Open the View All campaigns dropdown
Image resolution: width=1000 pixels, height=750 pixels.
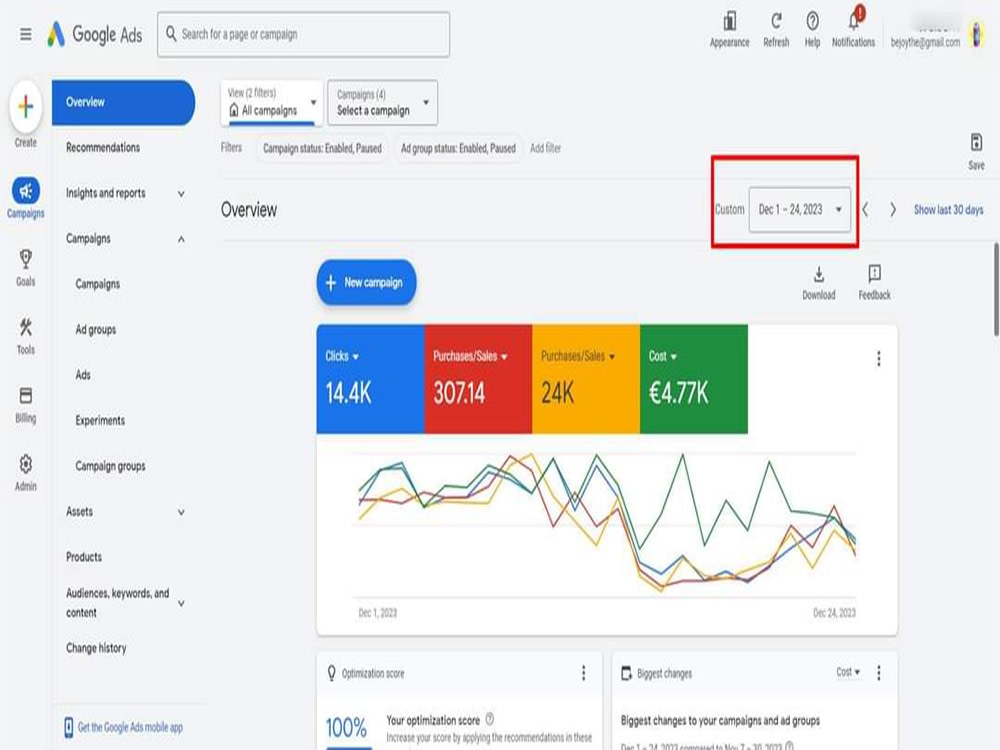point(272,103)
